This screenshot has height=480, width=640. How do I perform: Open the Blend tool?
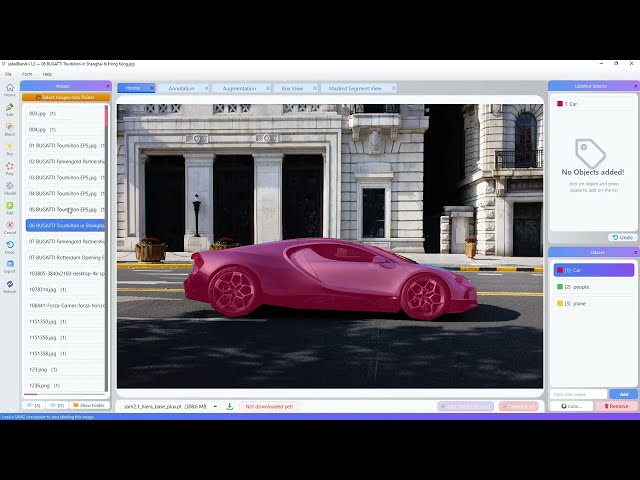[x=10, y=129]
